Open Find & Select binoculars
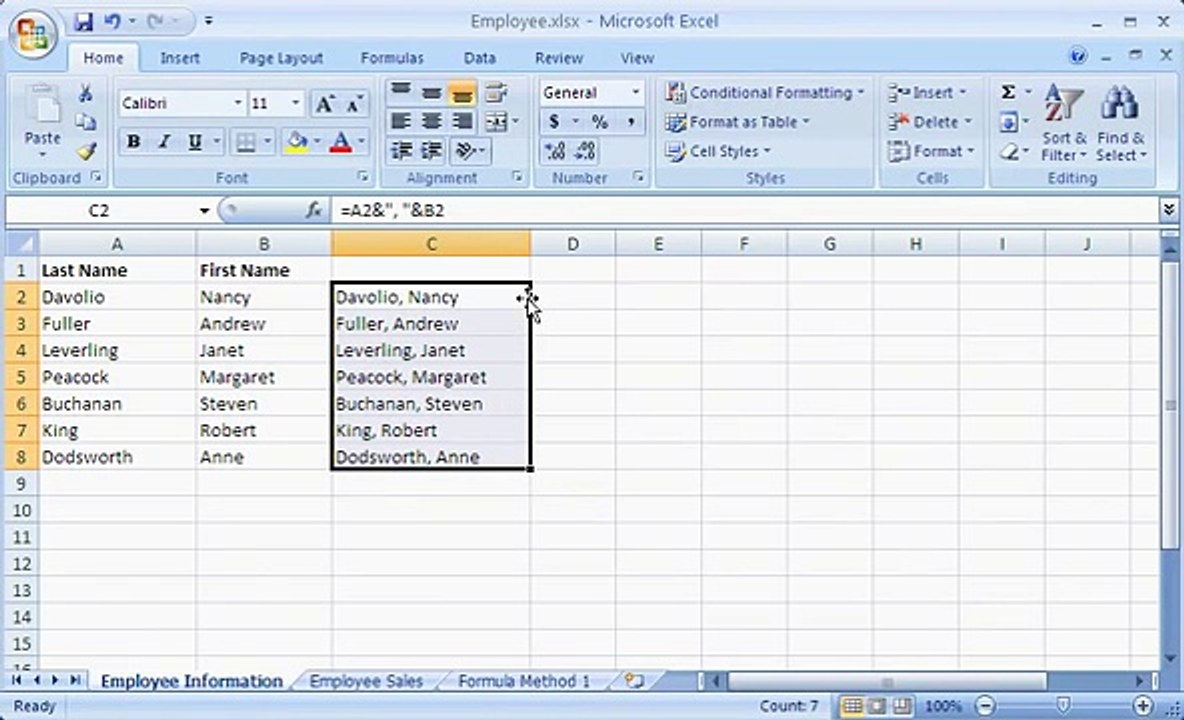The image size is (1184, 720). click(1121, 122)
